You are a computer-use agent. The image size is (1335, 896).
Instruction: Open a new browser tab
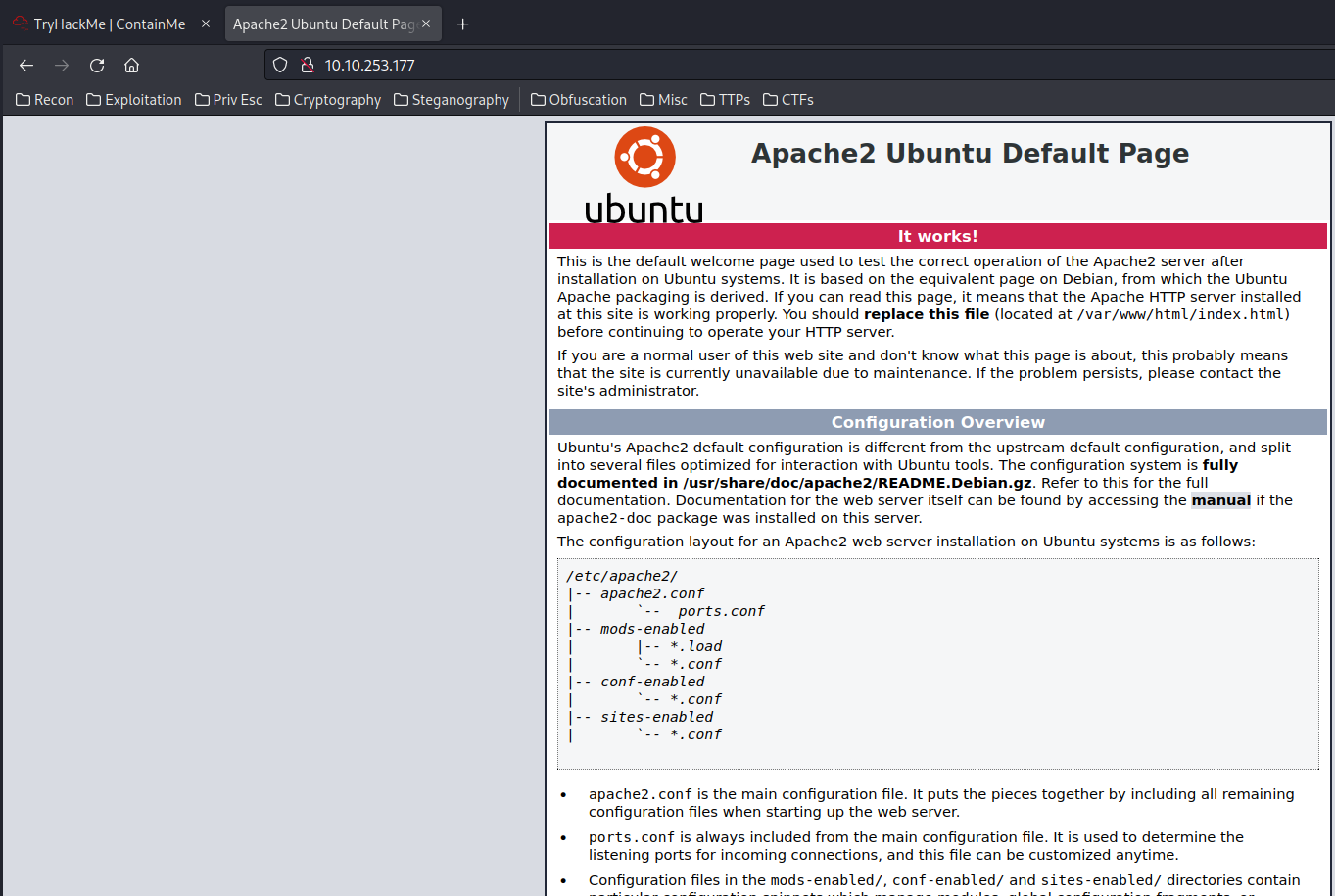[463, 24]
